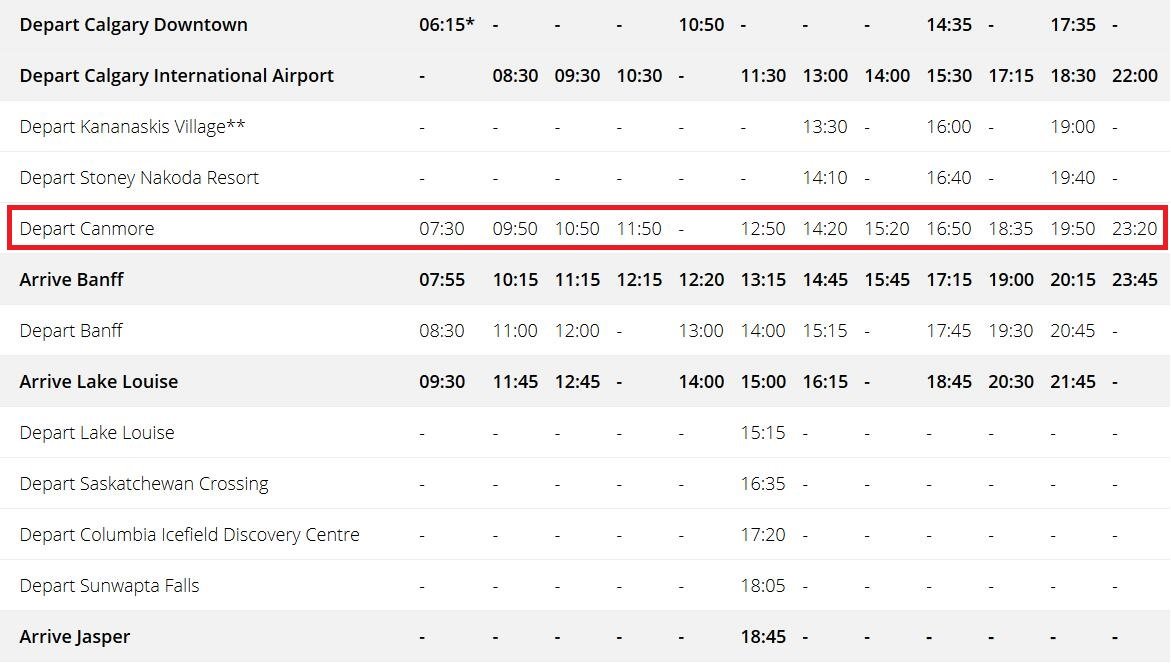Screen dimensions: 1171x664
Task: Choose the 16:40 Stoney Nakoda Resort departure
Action: [948, 178]
